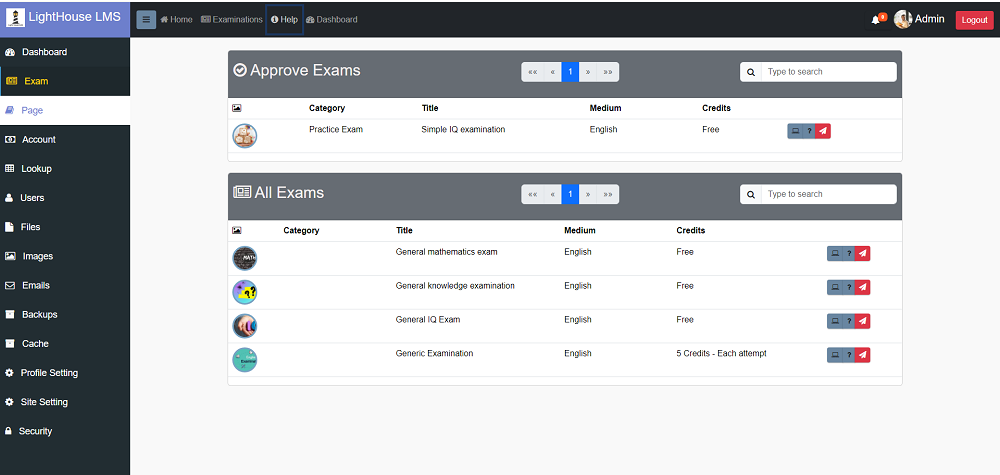This screenshot has height=475, width=1000.
Task: Go to next page in Approve Exams pagination
Action: (x=587, y=72)
